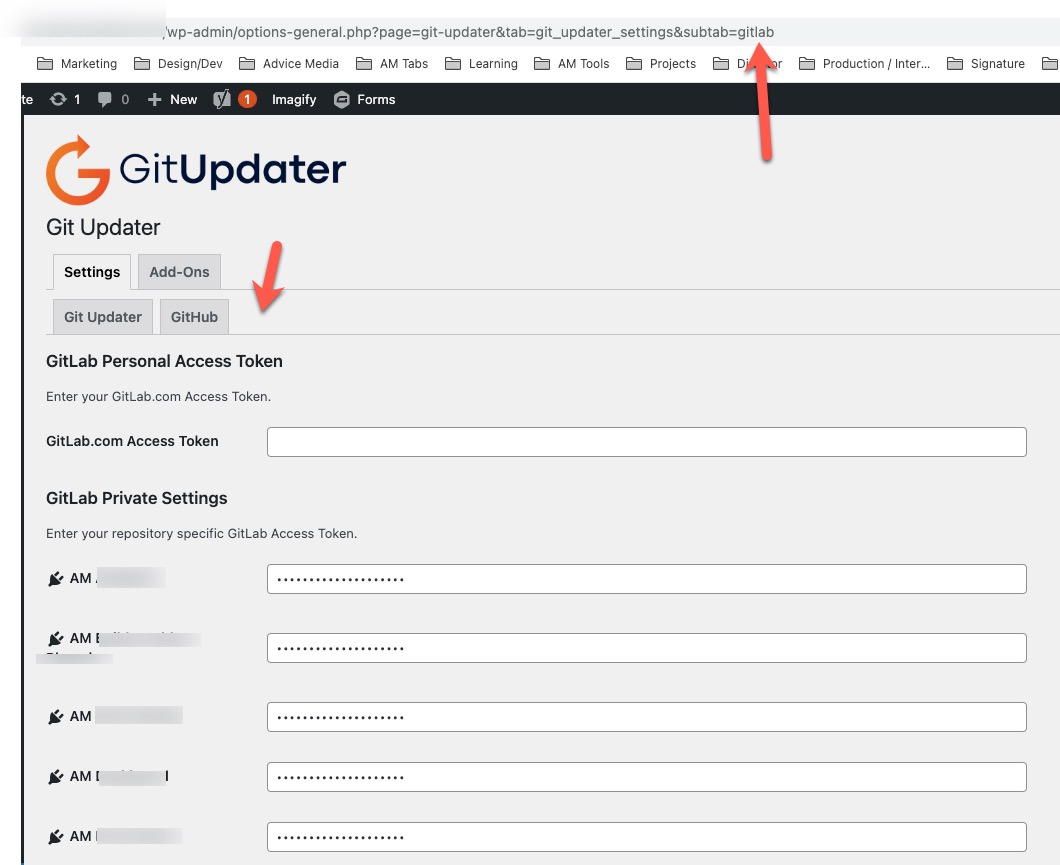
Task: Select the GitHub subtab
Action: coord(194,317)
